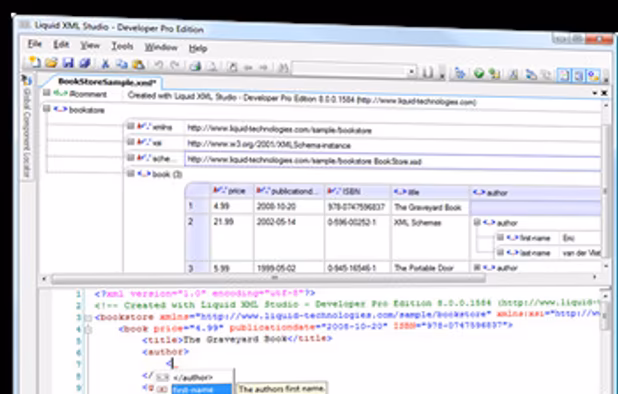The image size is (618, 394).
Task: Click the sche... value field BookStore.xsd
Action: (x=392, y=161)
